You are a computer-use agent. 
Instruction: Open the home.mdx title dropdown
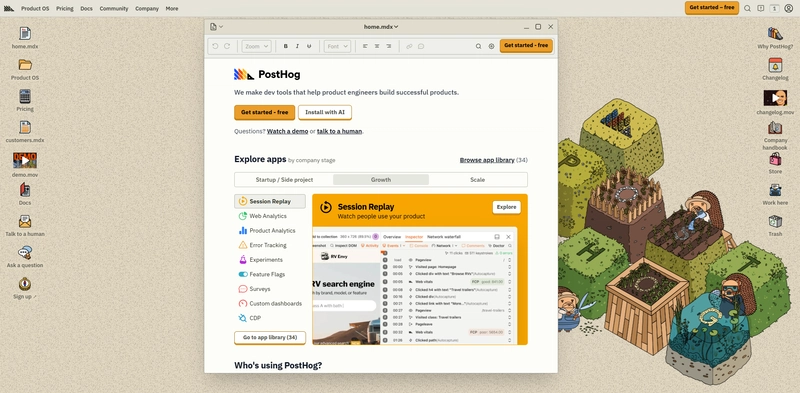click(x=381, y=27)
